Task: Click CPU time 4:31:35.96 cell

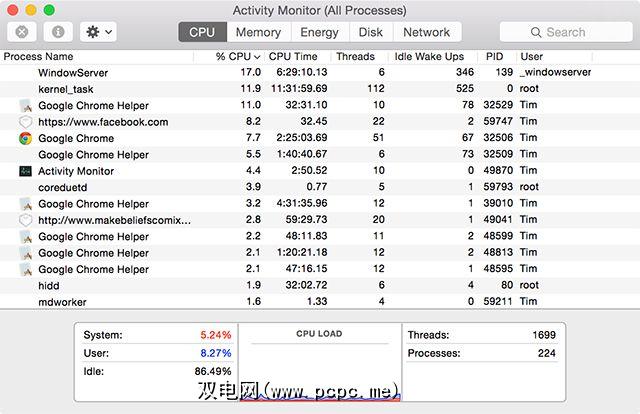Action: coord(302,203)
